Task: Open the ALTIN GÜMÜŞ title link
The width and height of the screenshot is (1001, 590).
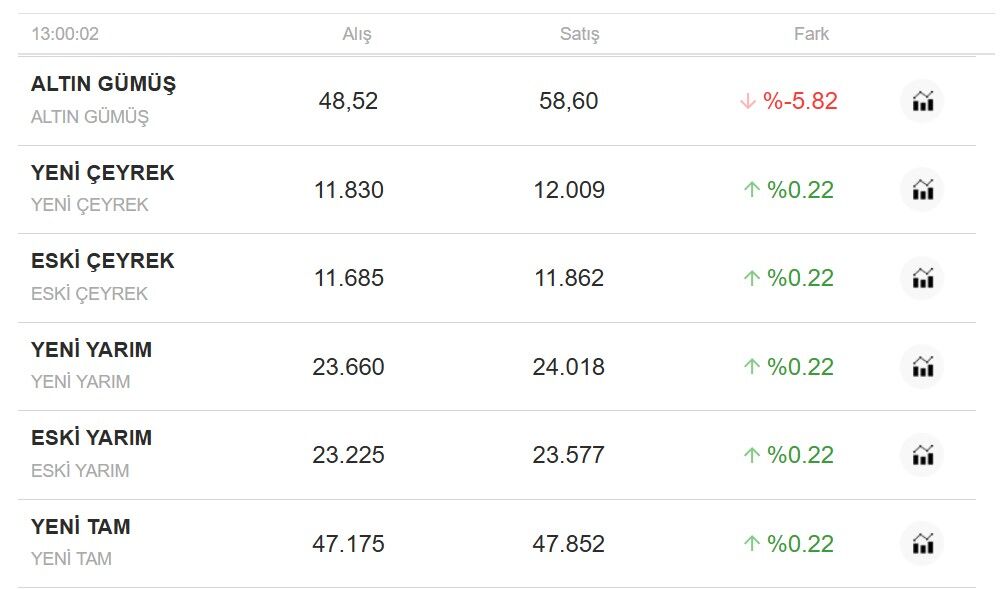Action: pos(103,84)
